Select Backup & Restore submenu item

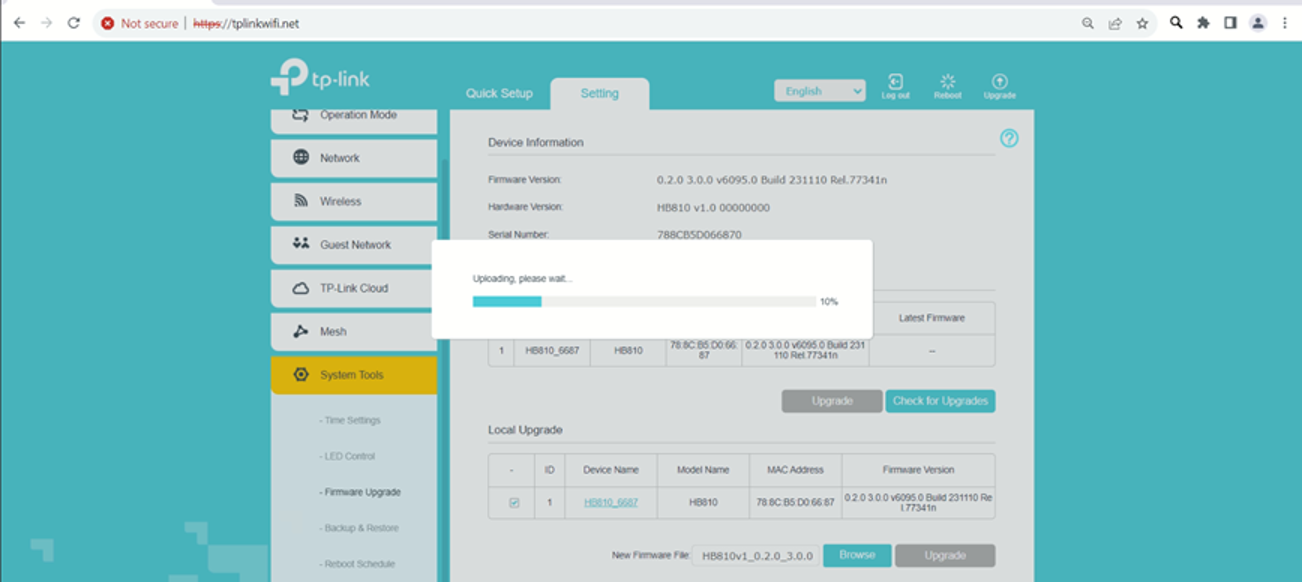click(359, 528)
